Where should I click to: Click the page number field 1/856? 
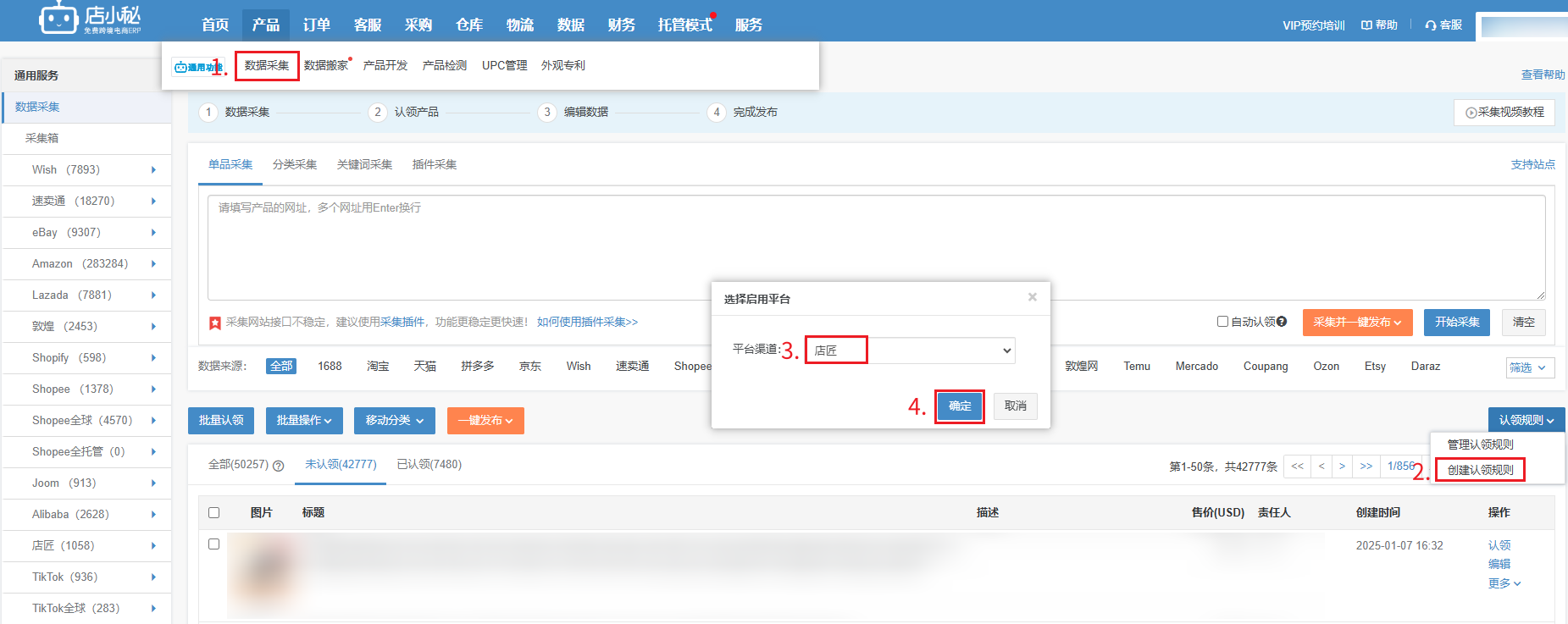[1401, 467]
